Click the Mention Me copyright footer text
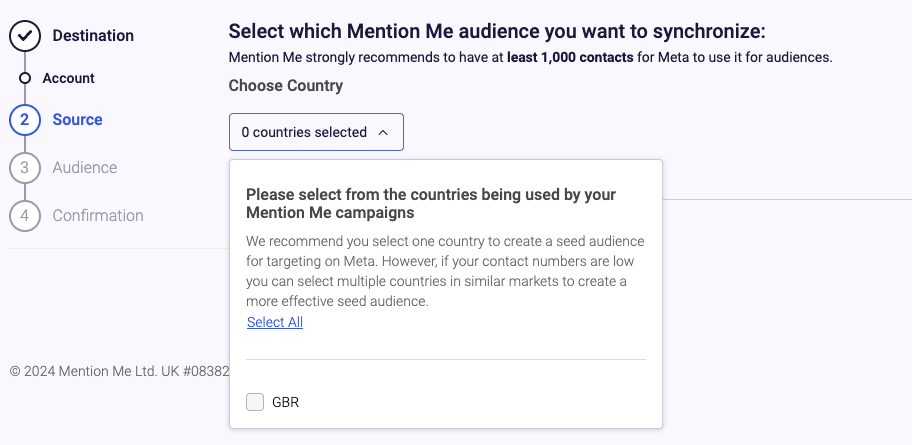Viewport: 912px width, 445px height. 119,371
